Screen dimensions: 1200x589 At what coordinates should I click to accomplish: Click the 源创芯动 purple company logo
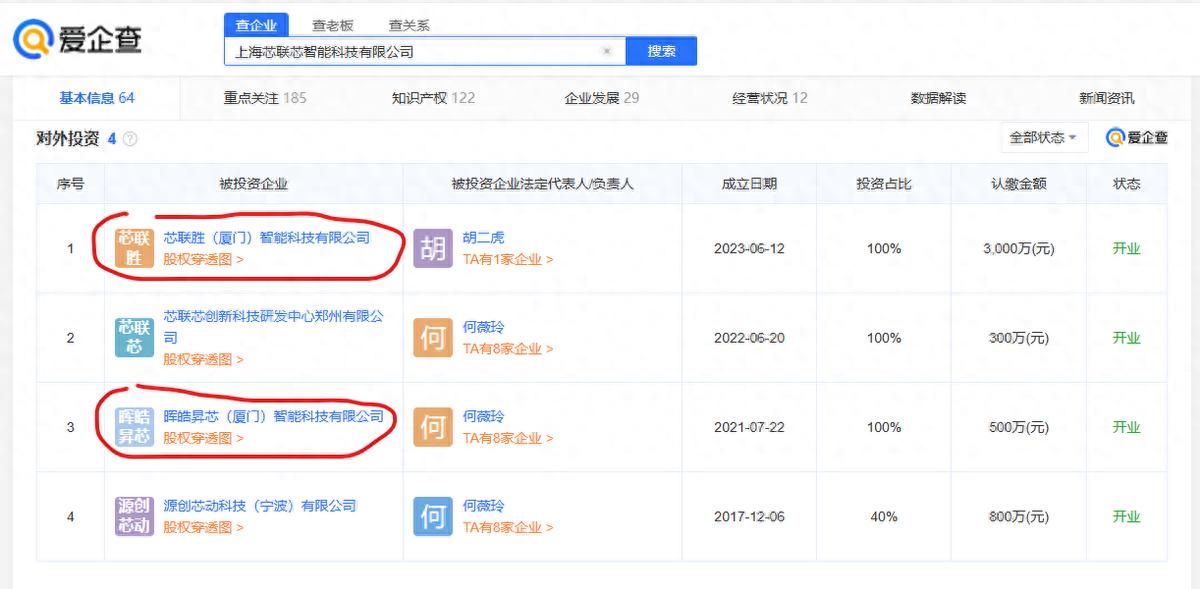click(133, 516)
